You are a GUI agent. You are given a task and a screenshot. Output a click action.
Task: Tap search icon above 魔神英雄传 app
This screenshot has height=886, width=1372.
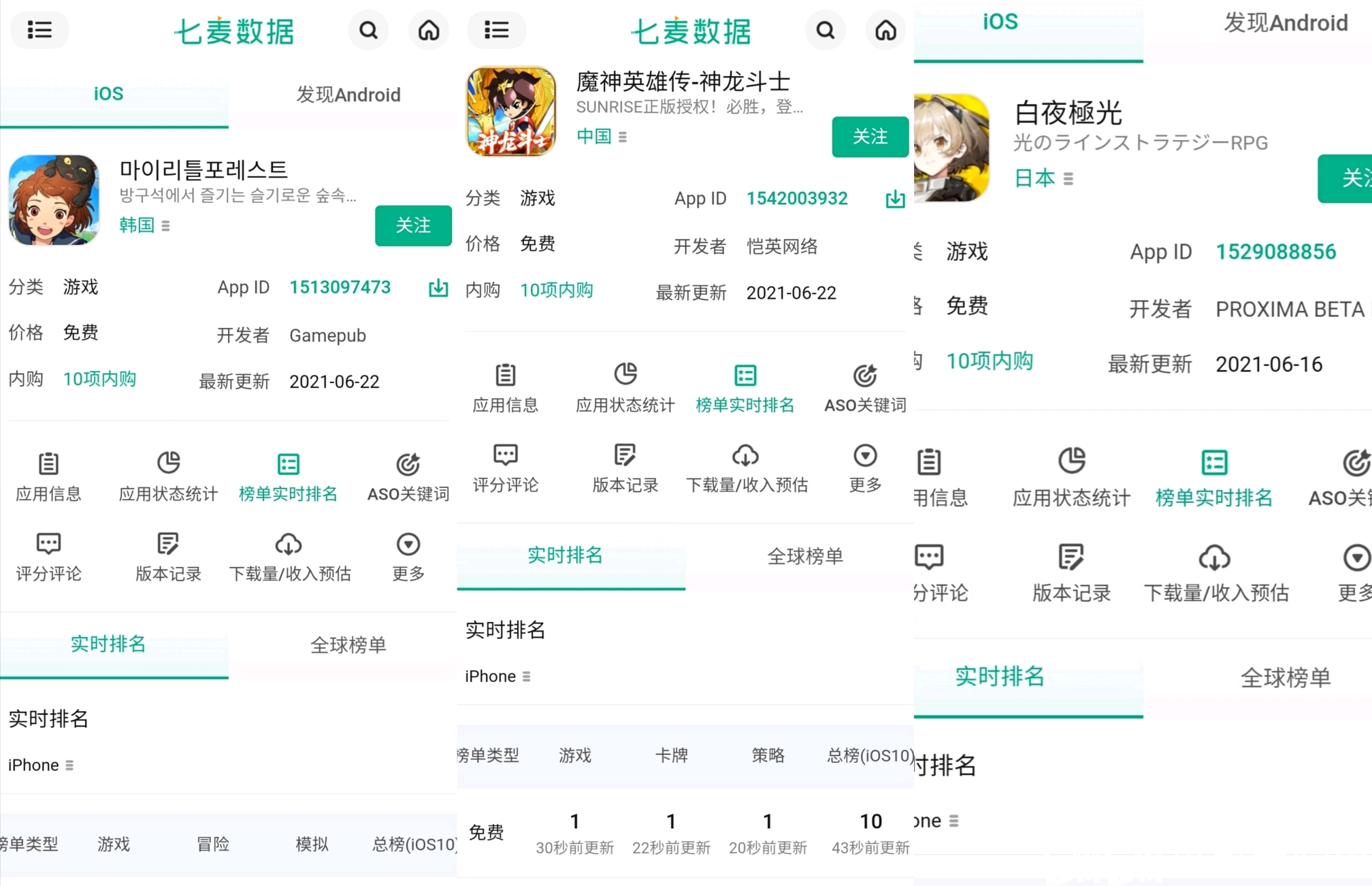click(825, 30)
